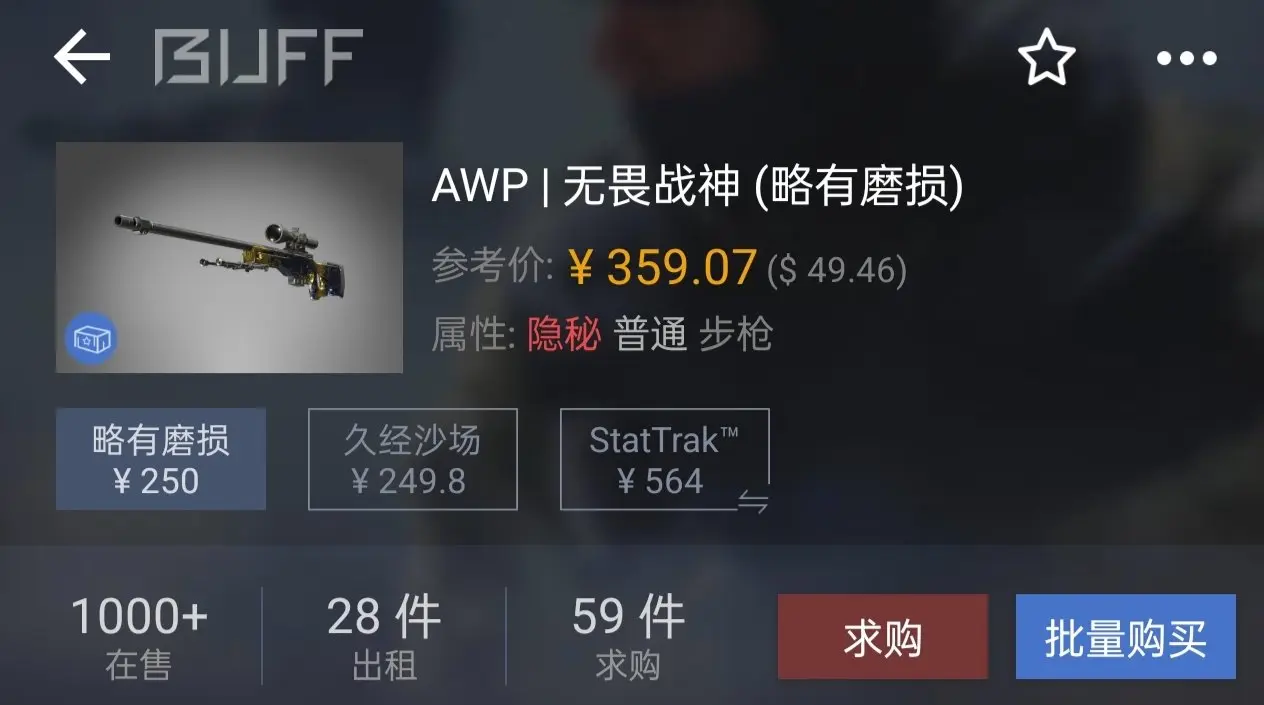Viewport: 1264px width, 705px height.
Task: Switch to the StatTrak™ ¥ 564 version
Action: [664, 459]
